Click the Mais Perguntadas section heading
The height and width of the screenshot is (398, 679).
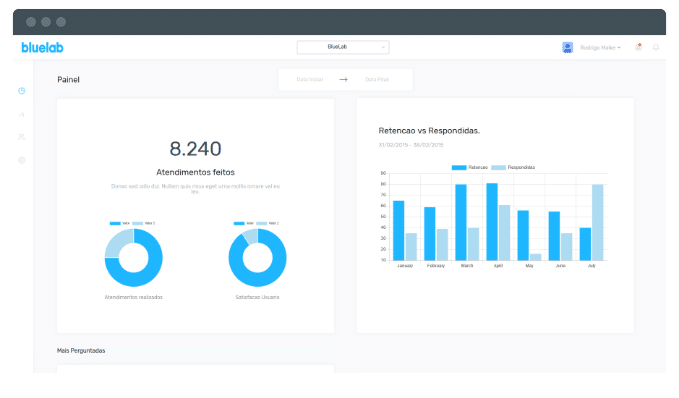click(81, 351)
